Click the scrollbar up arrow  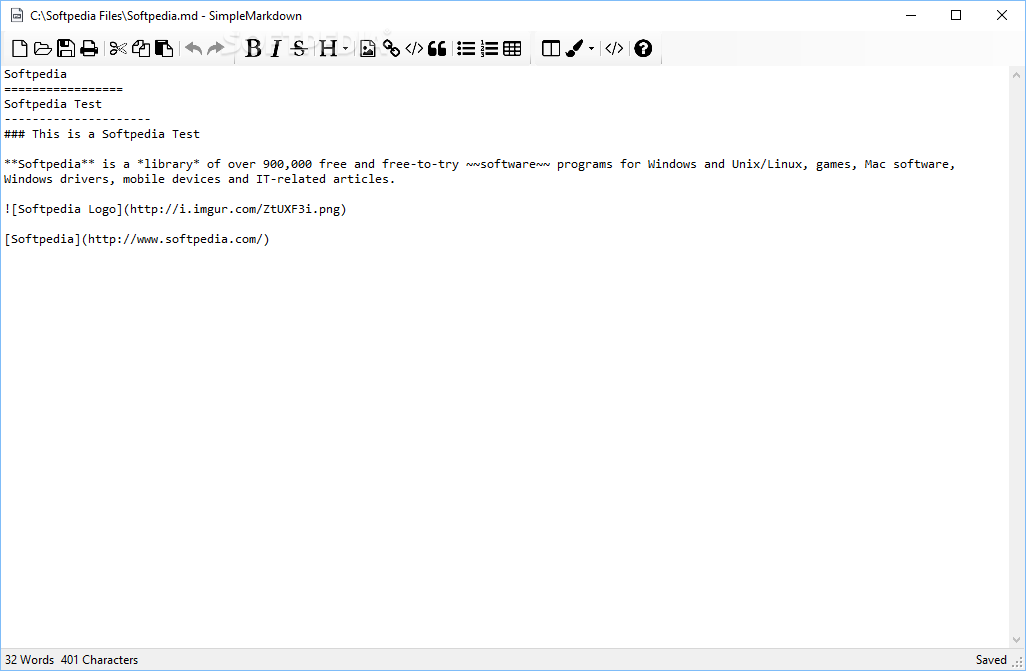1016,75
